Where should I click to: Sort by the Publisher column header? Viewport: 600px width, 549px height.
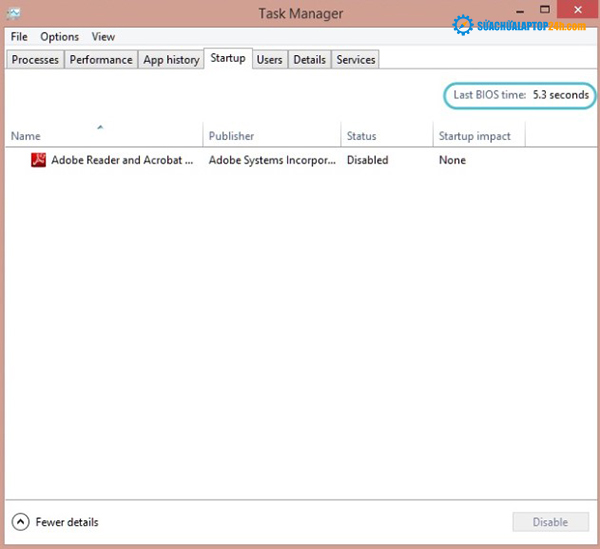coord(231,136)
